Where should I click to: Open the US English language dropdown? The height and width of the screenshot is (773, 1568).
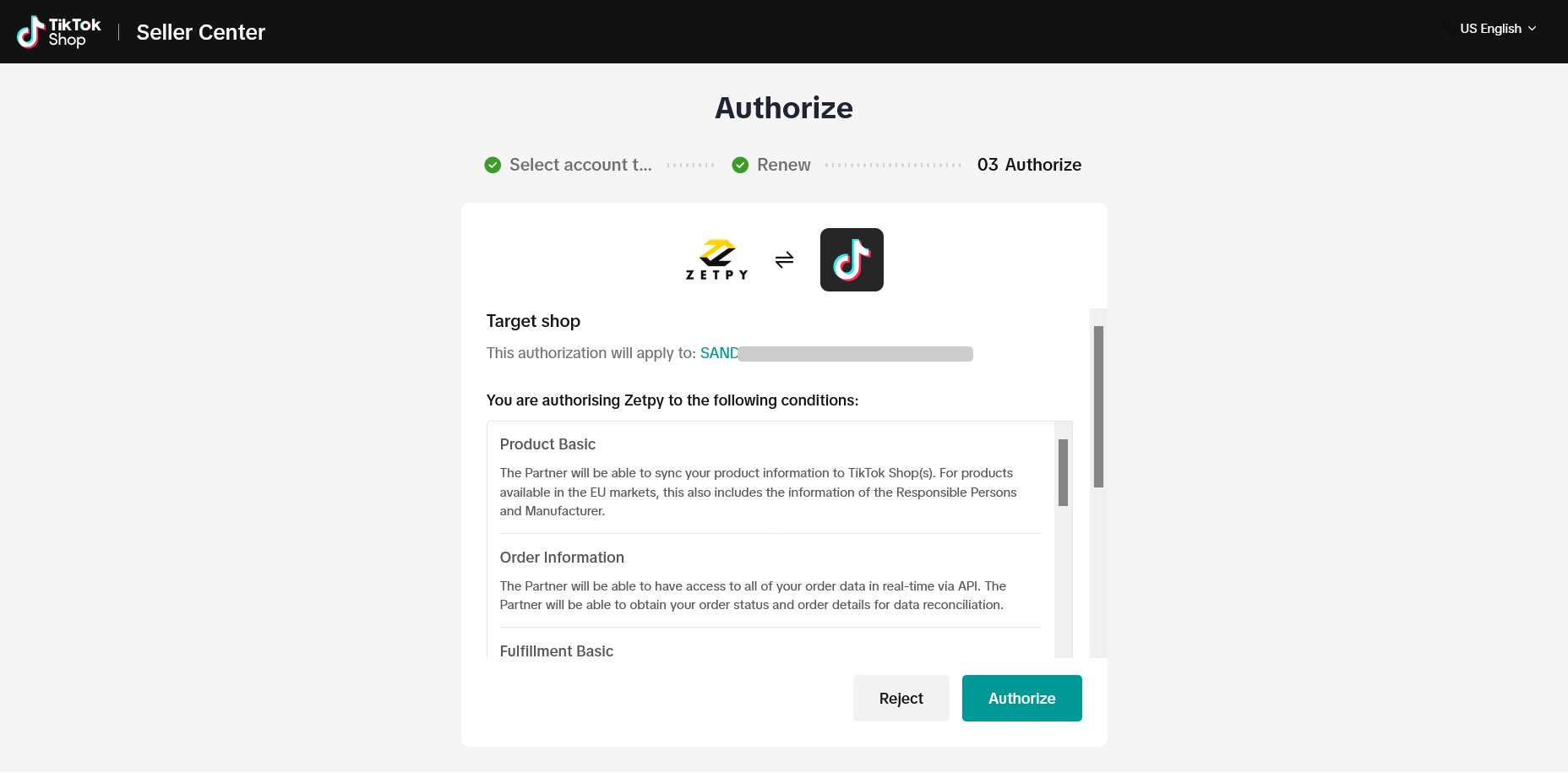1490,29
